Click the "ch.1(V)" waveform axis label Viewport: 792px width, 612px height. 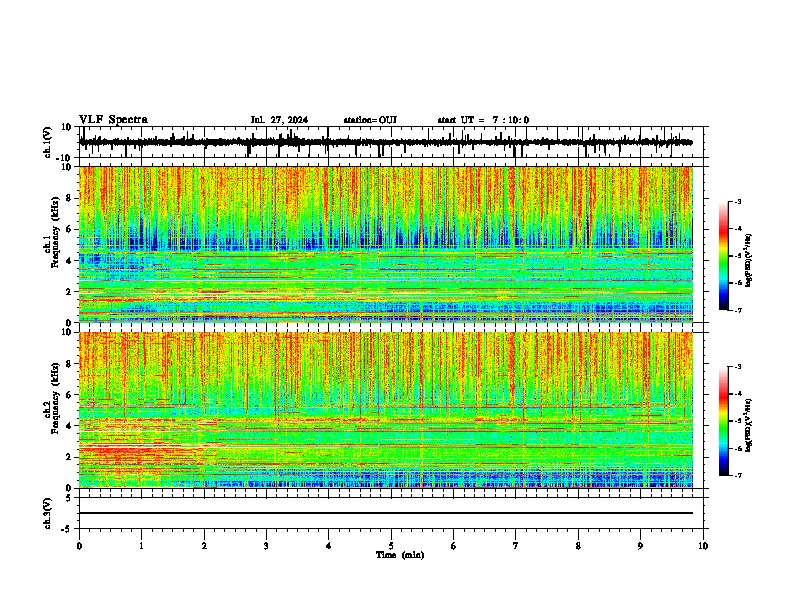[48, 142]
